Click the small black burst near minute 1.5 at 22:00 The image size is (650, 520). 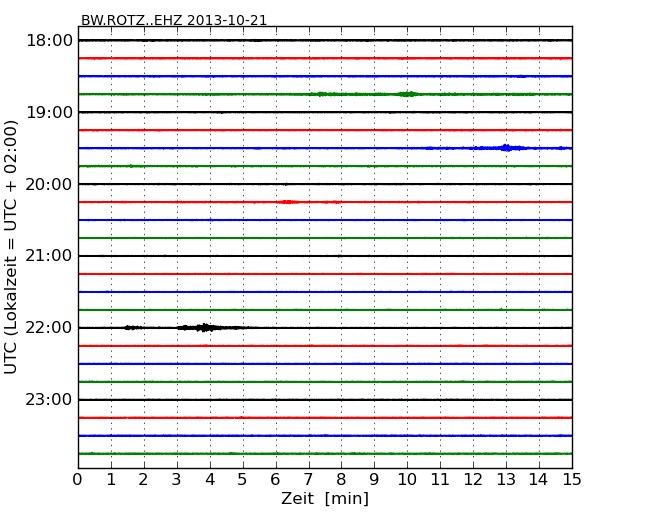(132, 328)
